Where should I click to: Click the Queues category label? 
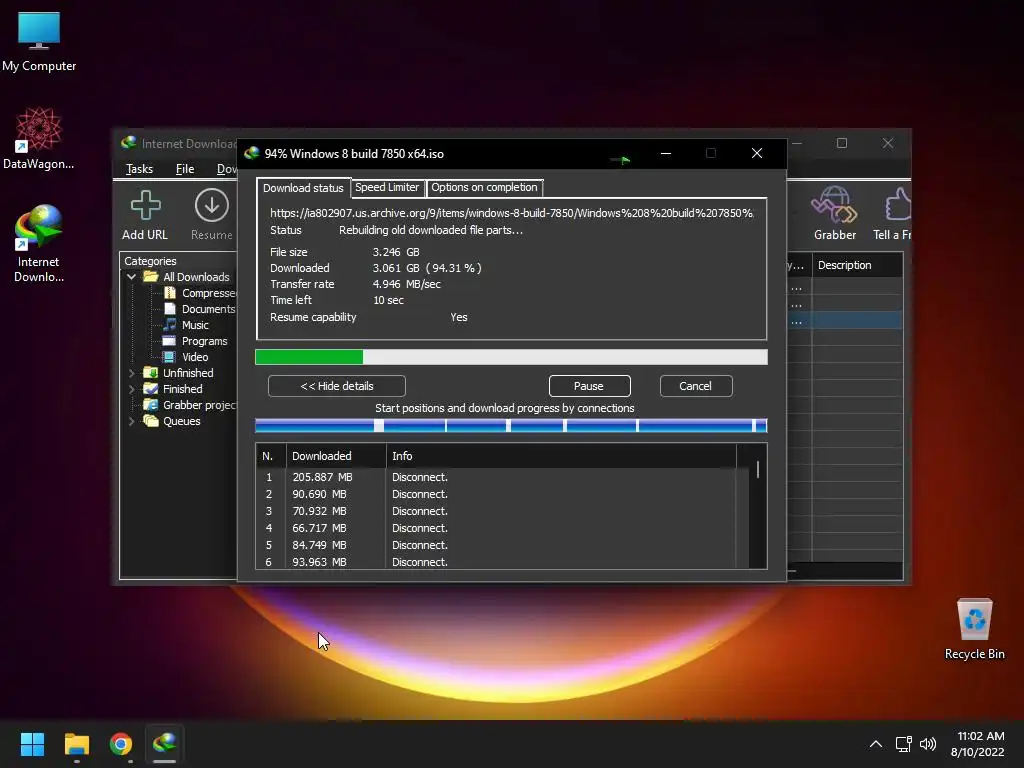click(182, 421)
